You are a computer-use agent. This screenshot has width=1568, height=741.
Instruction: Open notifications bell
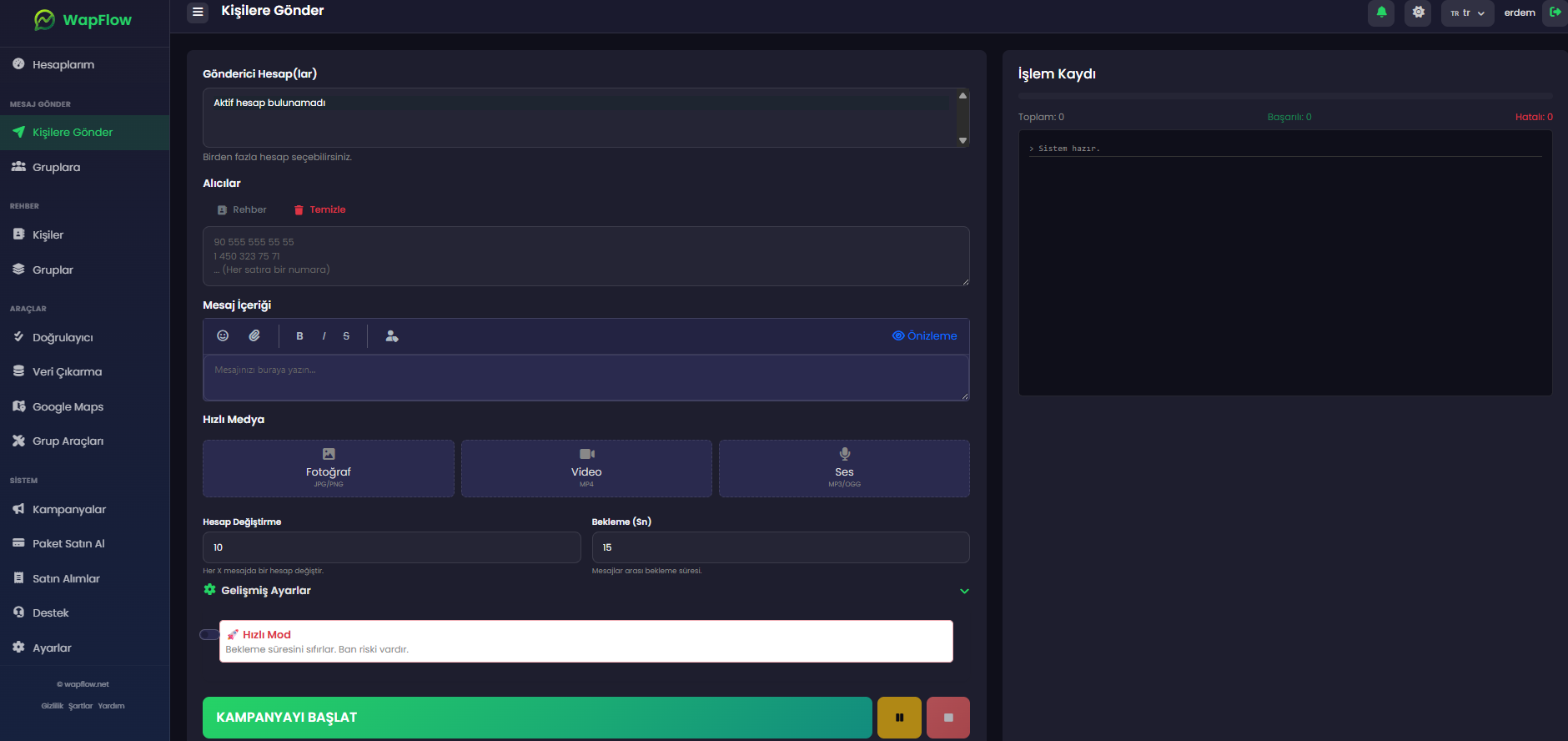pos(1381,13)
